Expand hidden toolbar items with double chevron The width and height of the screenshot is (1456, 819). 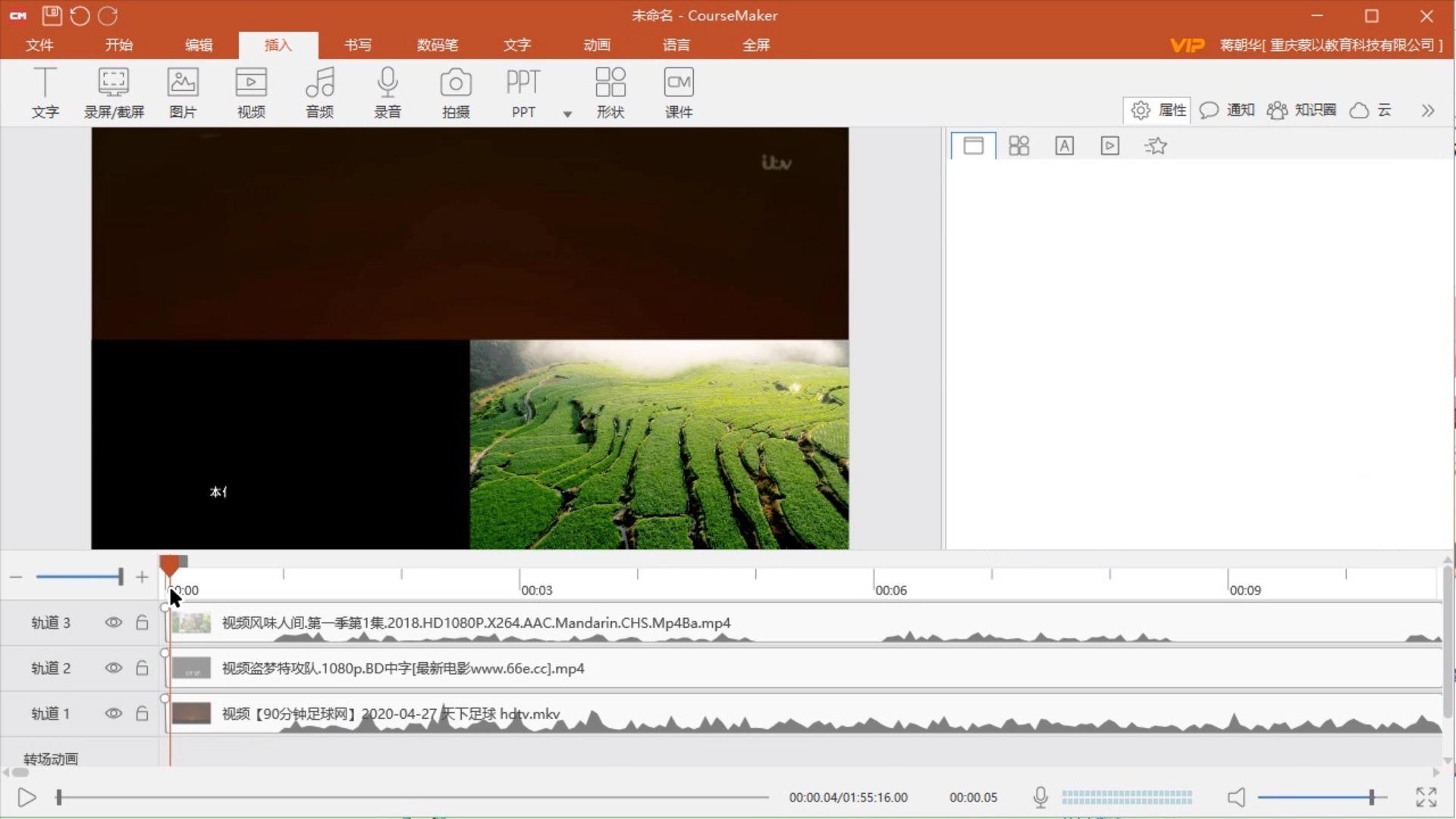click(x=1428, y=111)
